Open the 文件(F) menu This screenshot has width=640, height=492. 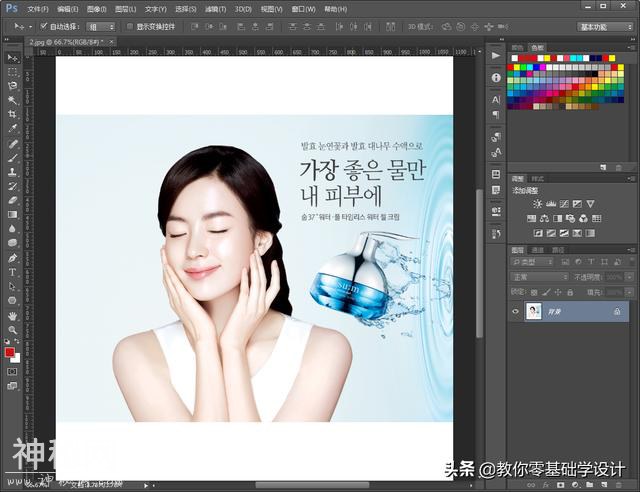(x=37, y=8)
